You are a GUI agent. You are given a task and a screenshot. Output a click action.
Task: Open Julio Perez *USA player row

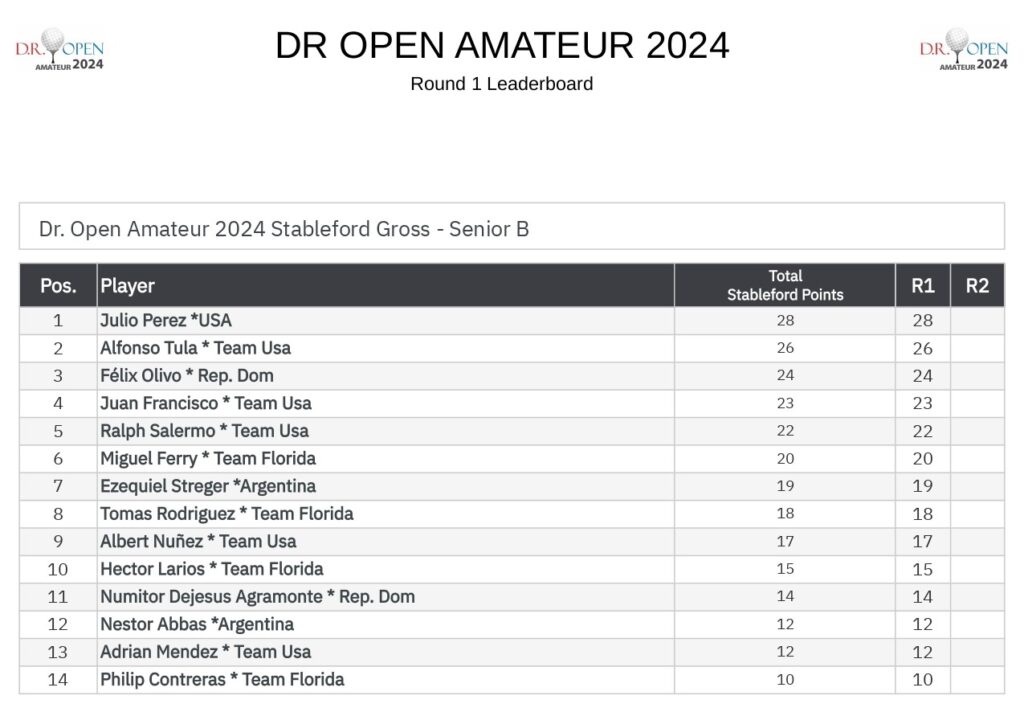512,321
